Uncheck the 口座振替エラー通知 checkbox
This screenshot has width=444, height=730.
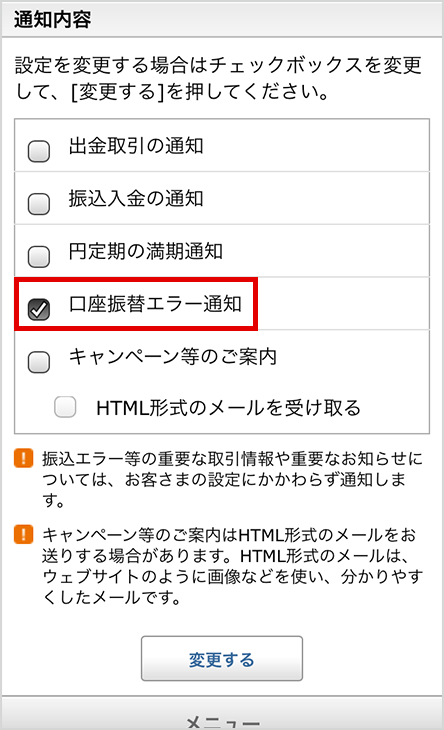click(39, 309)
